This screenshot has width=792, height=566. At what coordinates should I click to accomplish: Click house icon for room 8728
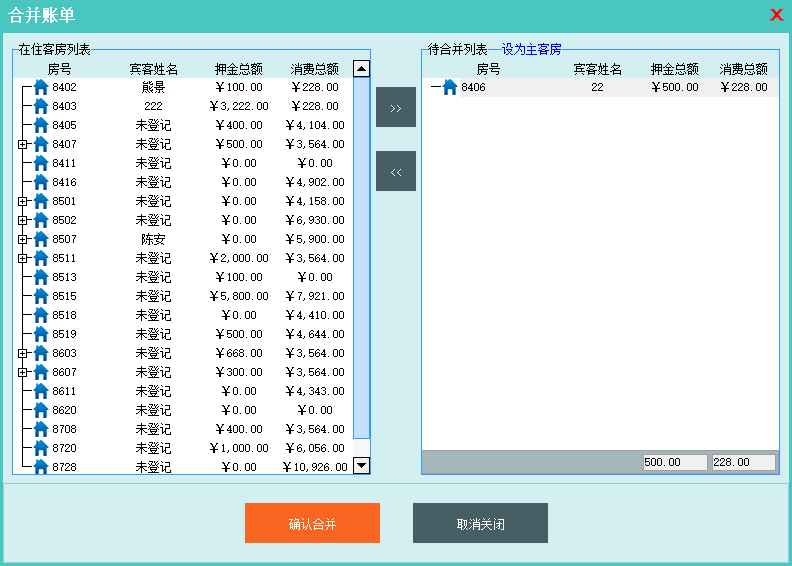point(41,467)
